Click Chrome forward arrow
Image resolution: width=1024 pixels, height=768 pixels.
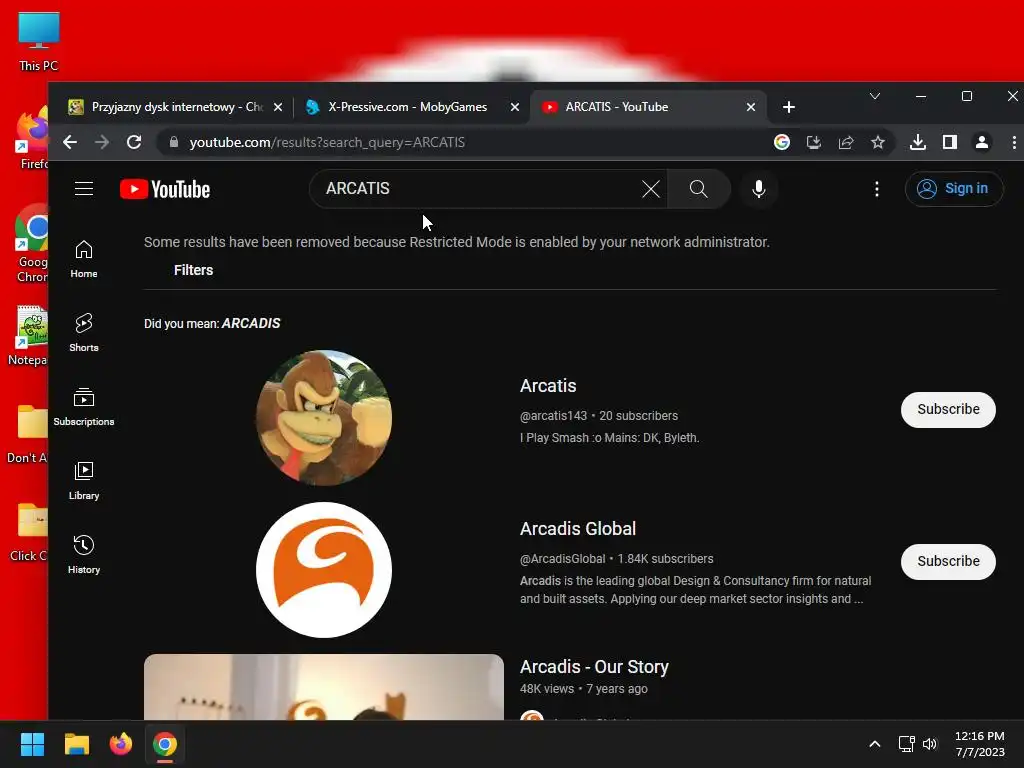102,142
